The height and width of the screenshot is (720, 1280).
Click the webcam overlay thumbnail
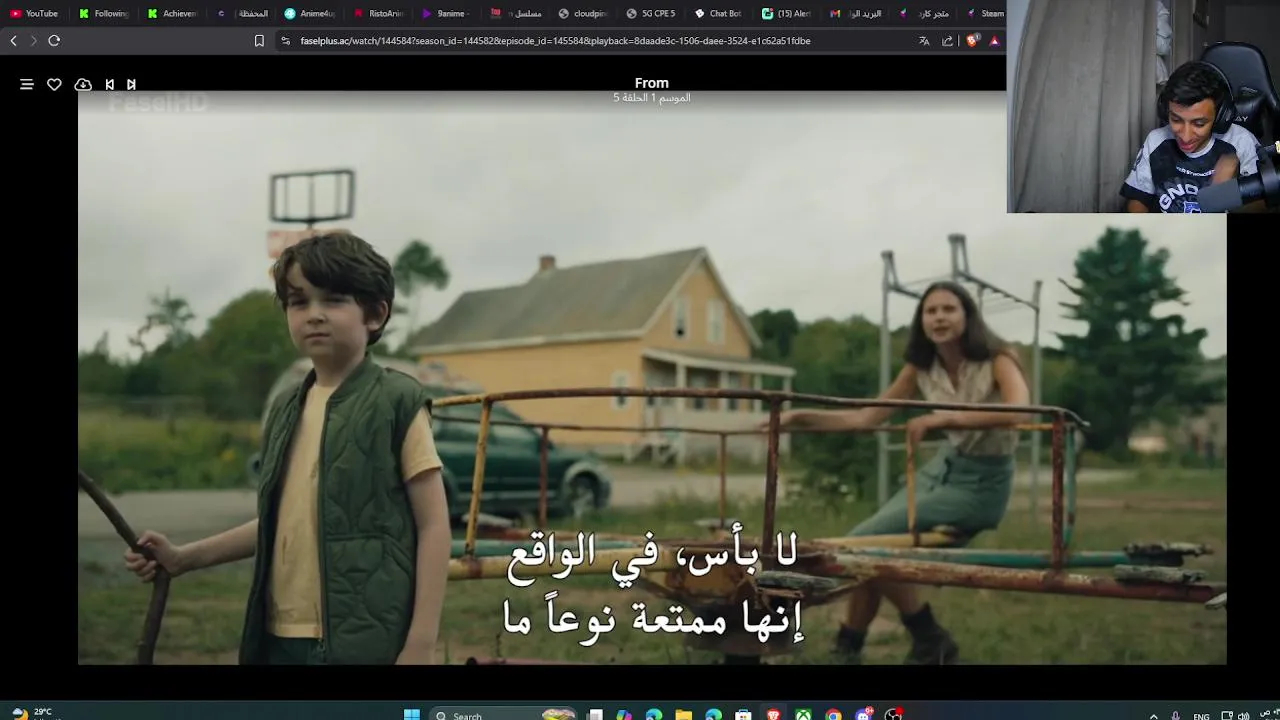coord(1143,106)
